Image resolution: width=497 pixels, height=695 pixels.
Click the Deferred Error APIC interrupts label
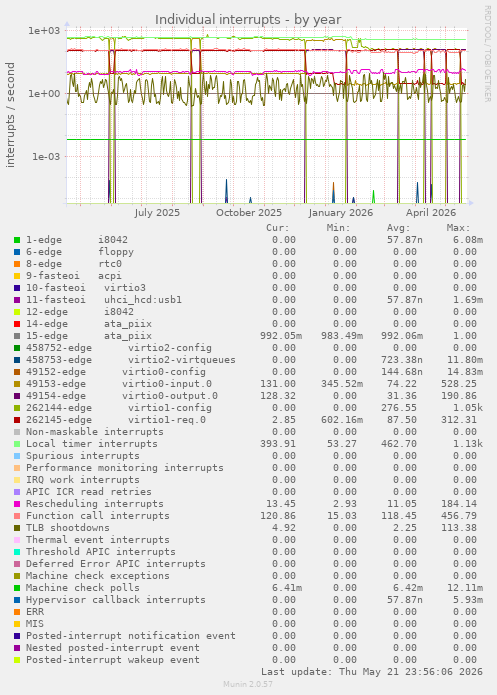116,564
